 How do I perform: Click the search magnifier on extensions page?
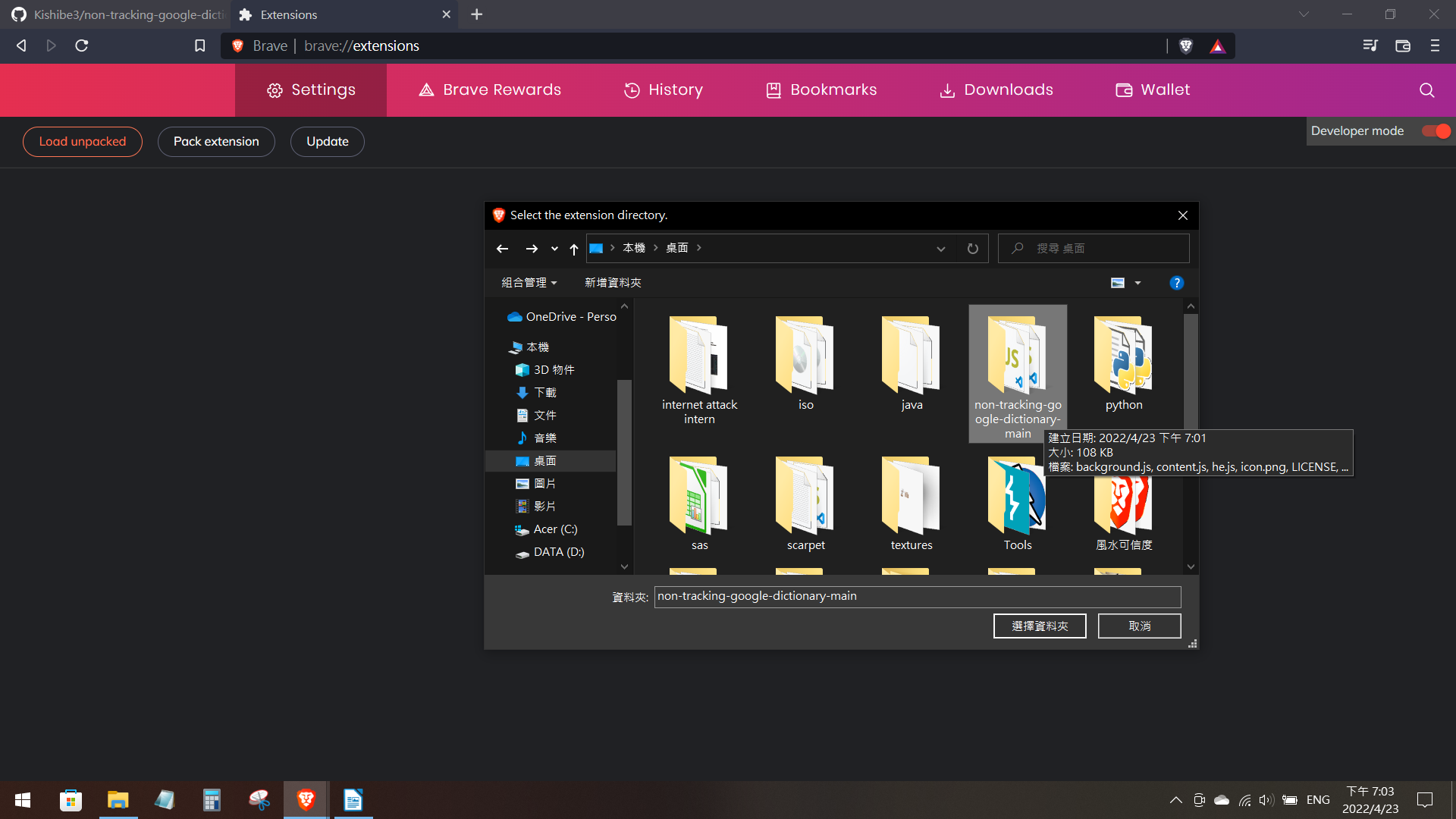click(x=1426, y=90)
